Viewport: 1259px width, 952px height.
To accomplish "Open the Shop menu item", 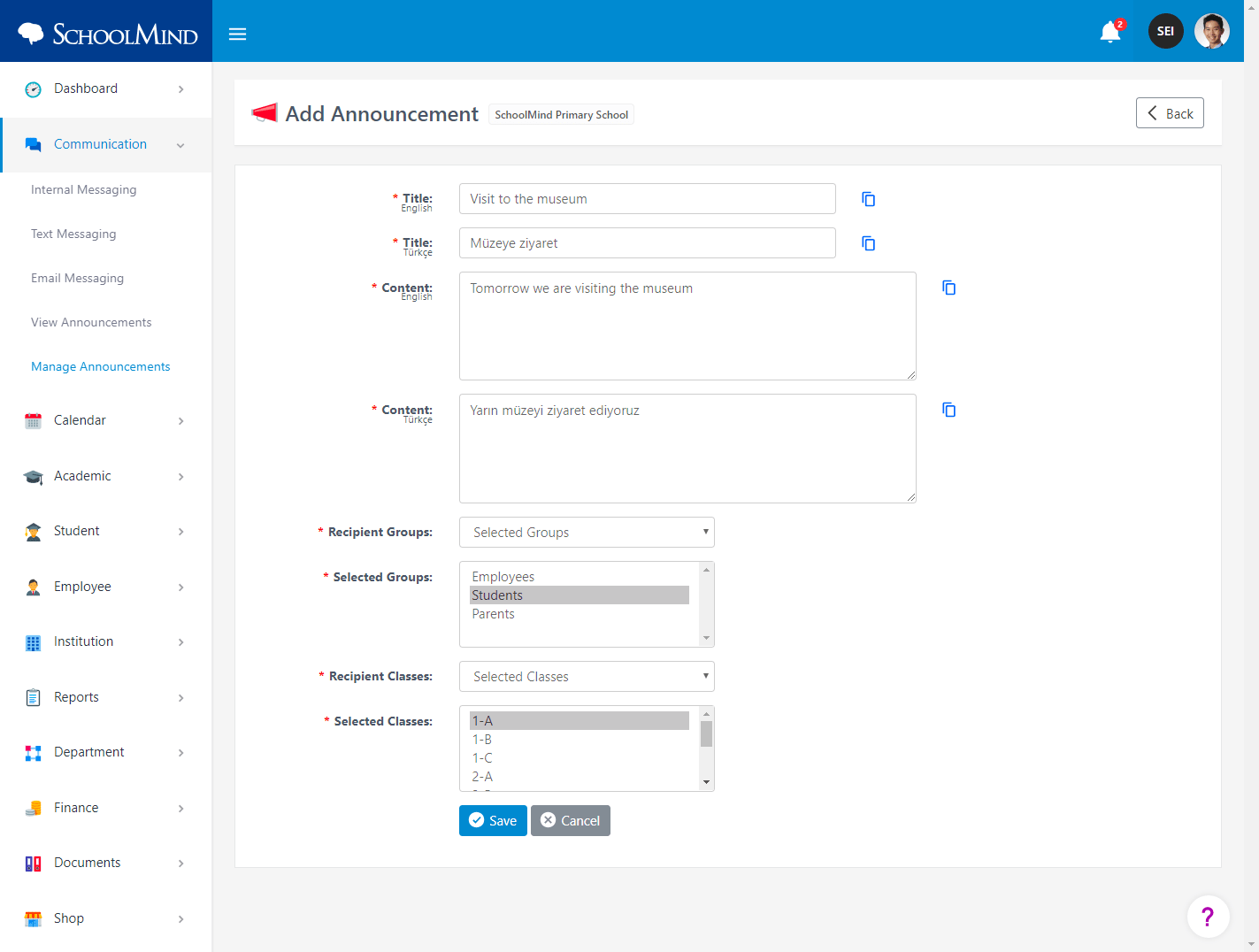I will [x=106, y=919].
